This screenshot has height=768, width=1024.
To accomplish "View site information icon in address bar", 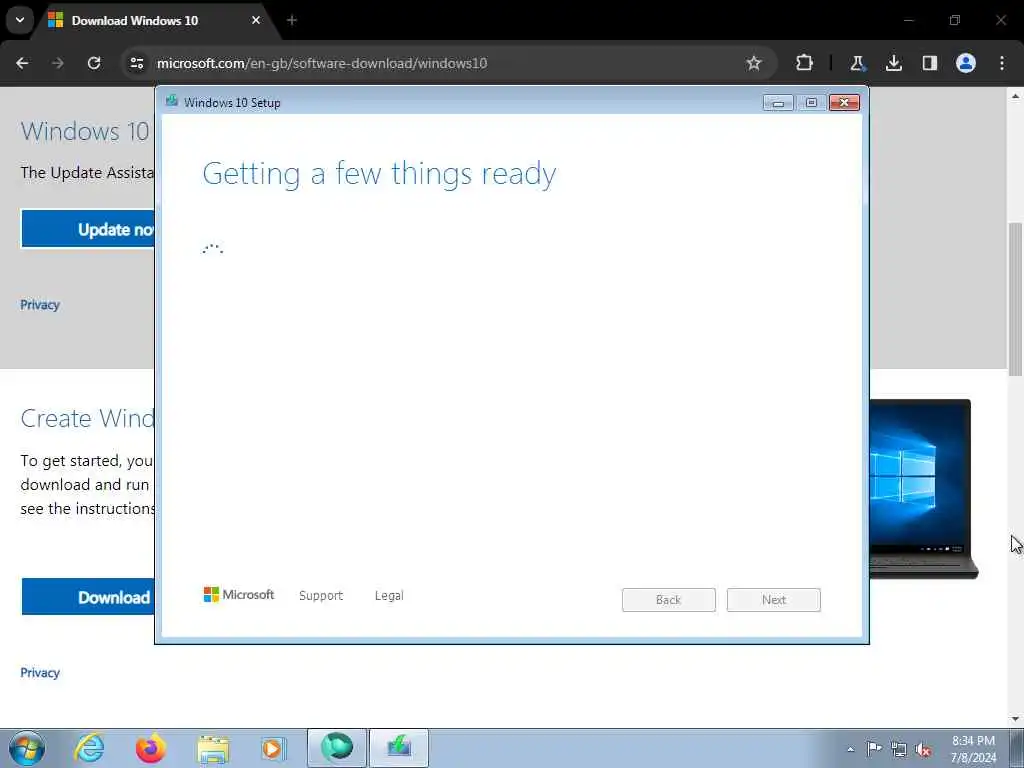I will coord(137,63).
